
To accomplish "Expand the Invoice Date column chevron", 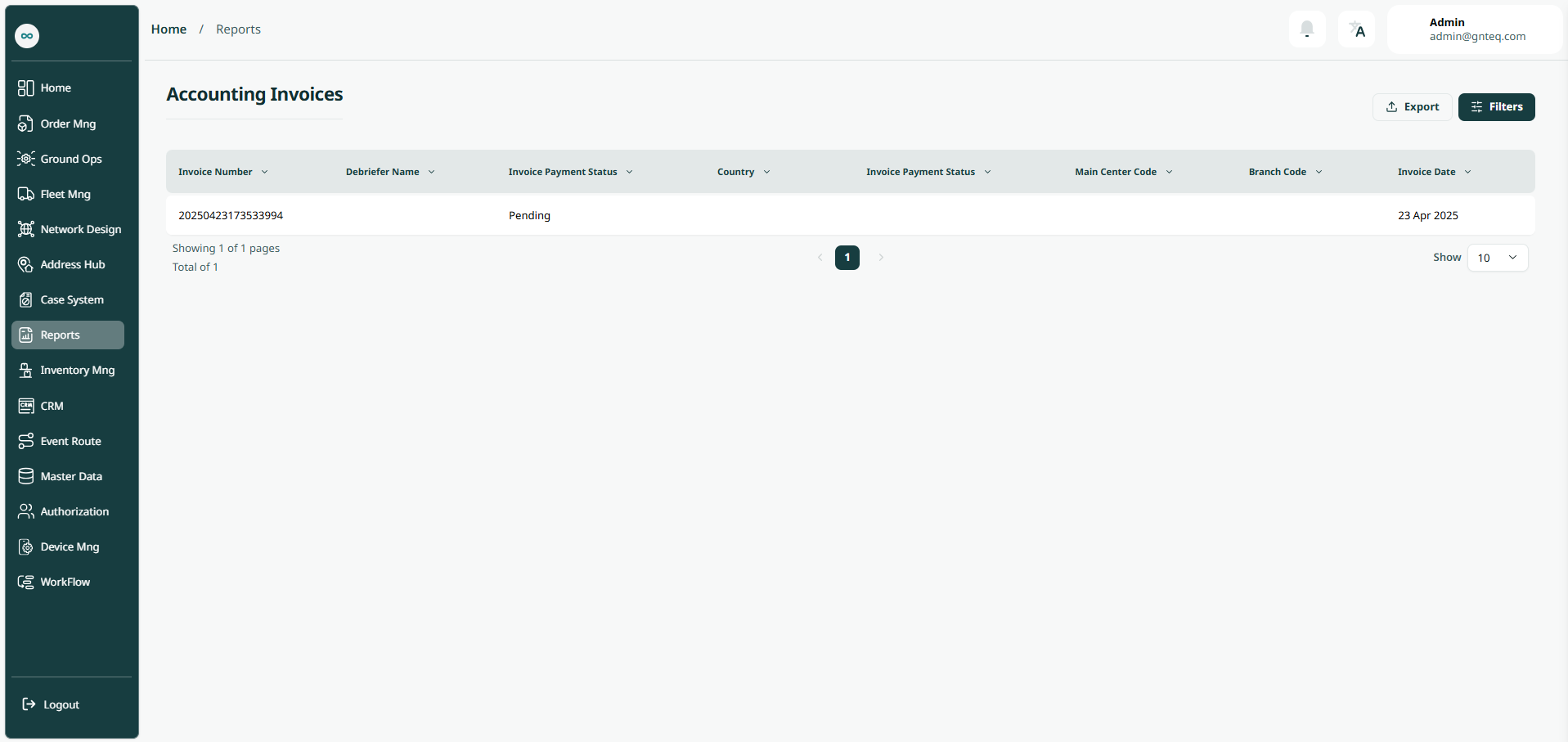I will coord(1467,172).
